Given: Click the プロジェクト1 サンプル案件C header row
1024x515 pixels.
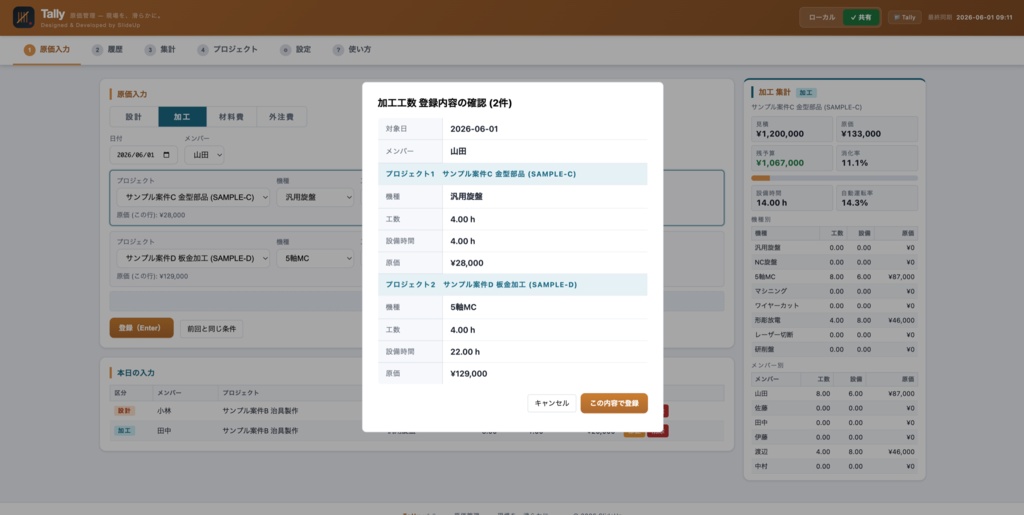Looking at the screenshot, I should pyautogui.click(x=513, y=174).
